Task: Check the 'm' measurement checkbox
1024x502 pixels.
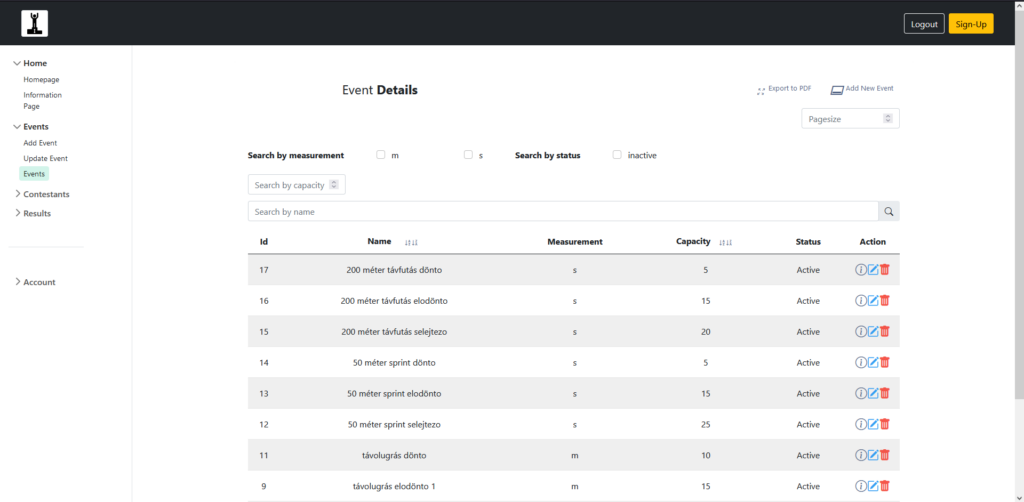Action: 381,155
